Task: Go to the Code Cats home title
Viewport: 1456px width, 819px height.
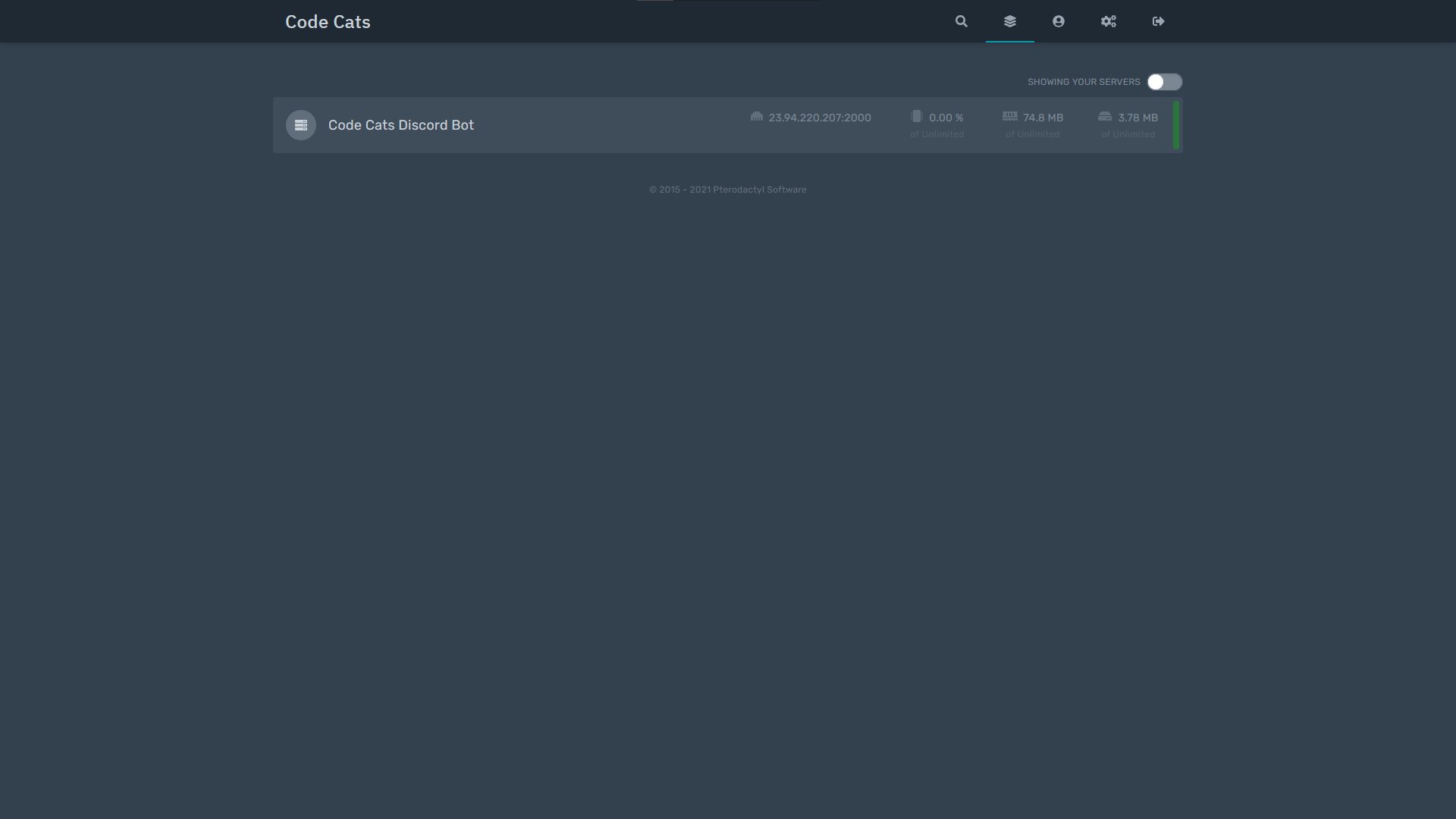Action: (328, 22)
